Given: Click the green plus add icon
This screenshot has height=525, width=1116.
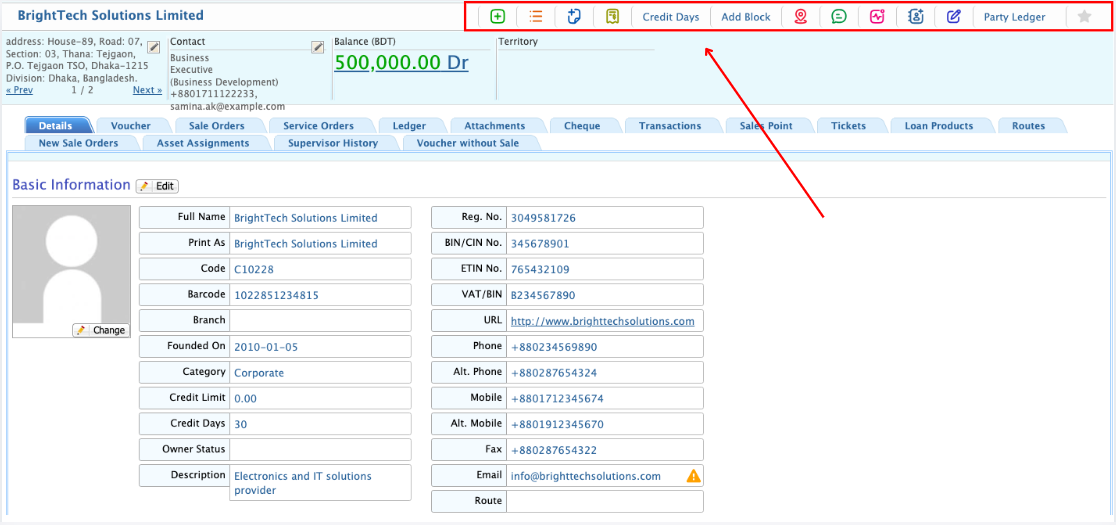Looking at the screenshot, I should (497, 17).
